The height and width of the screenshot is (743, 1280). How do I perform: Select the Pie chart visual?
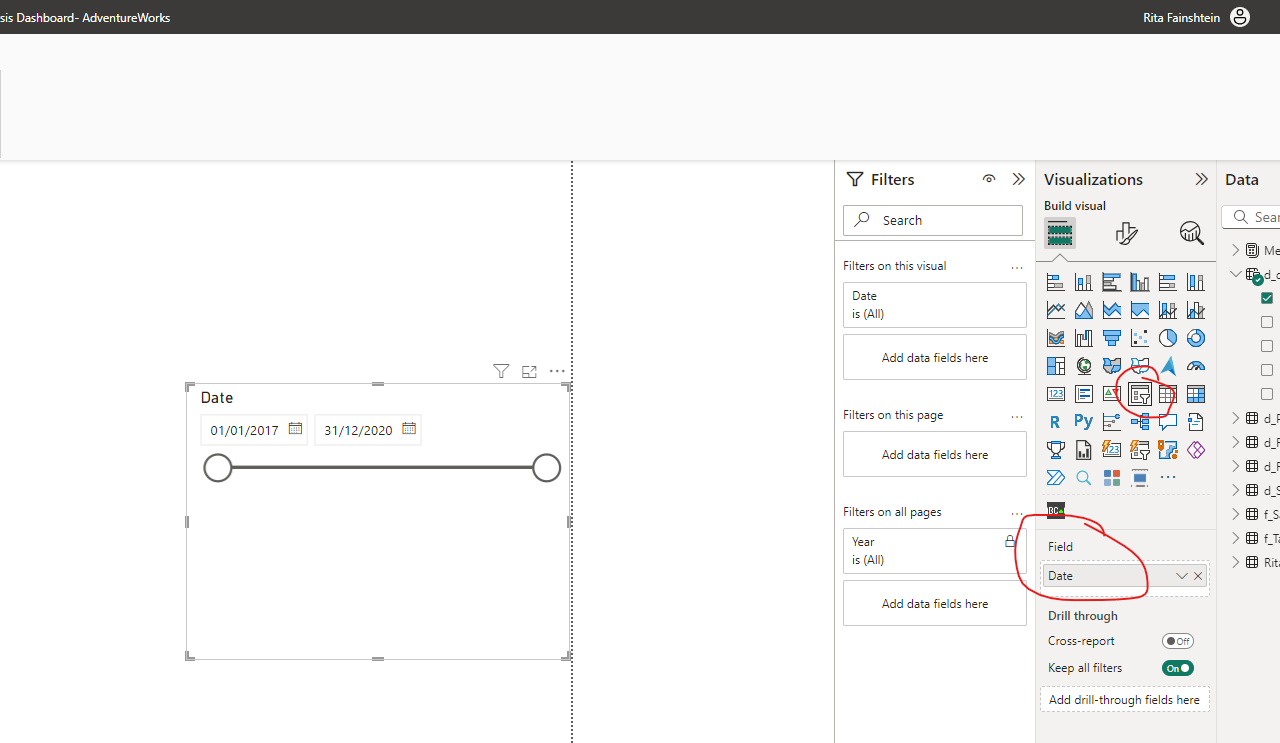1167,338
